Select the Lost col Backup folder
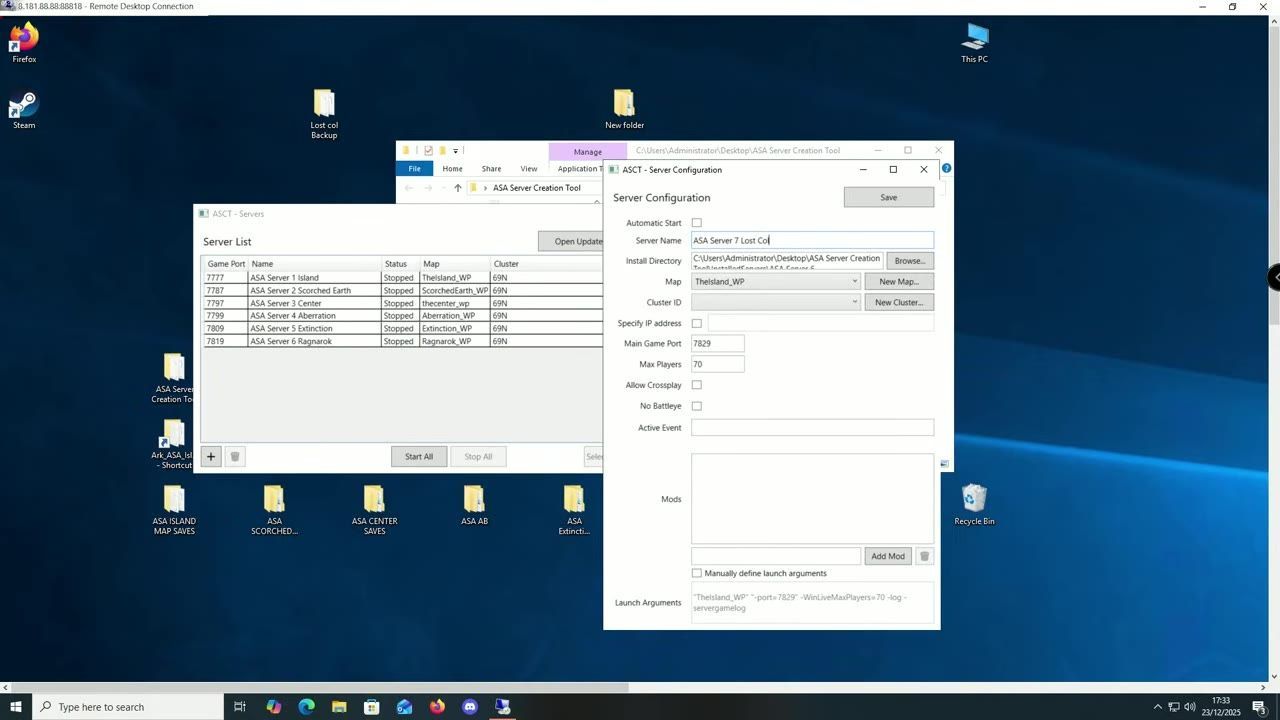Screen dimensions: 1280x720 click(324, 114)
